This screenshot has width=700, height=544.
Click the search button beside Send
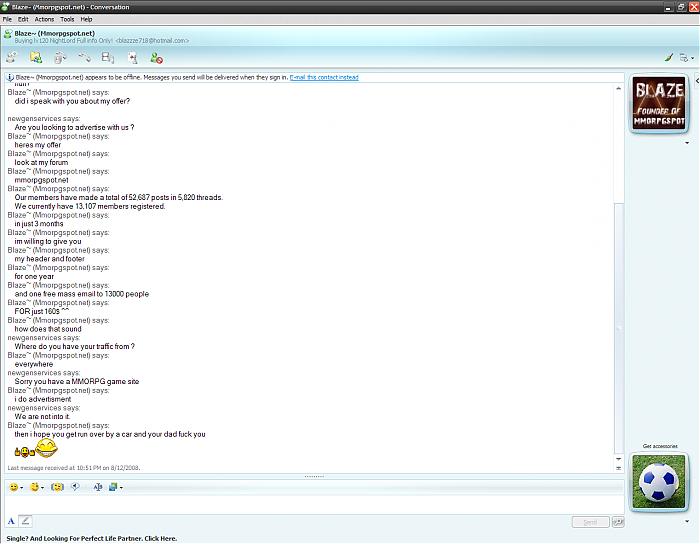618,522
